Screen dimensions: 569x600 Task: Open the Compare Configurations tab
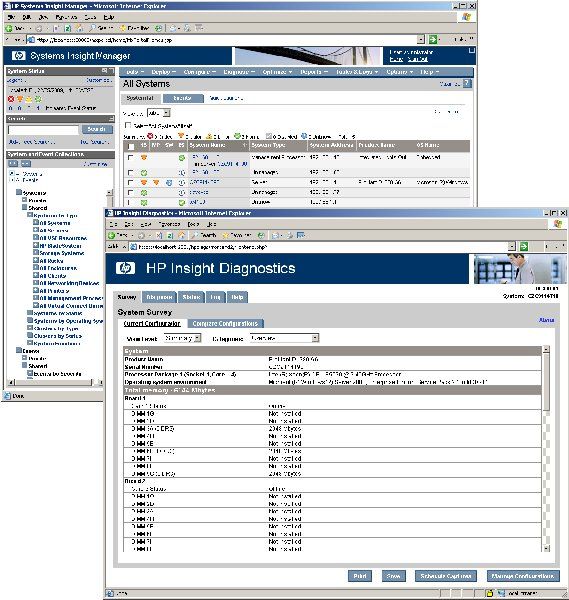click(x=225, y=324)
